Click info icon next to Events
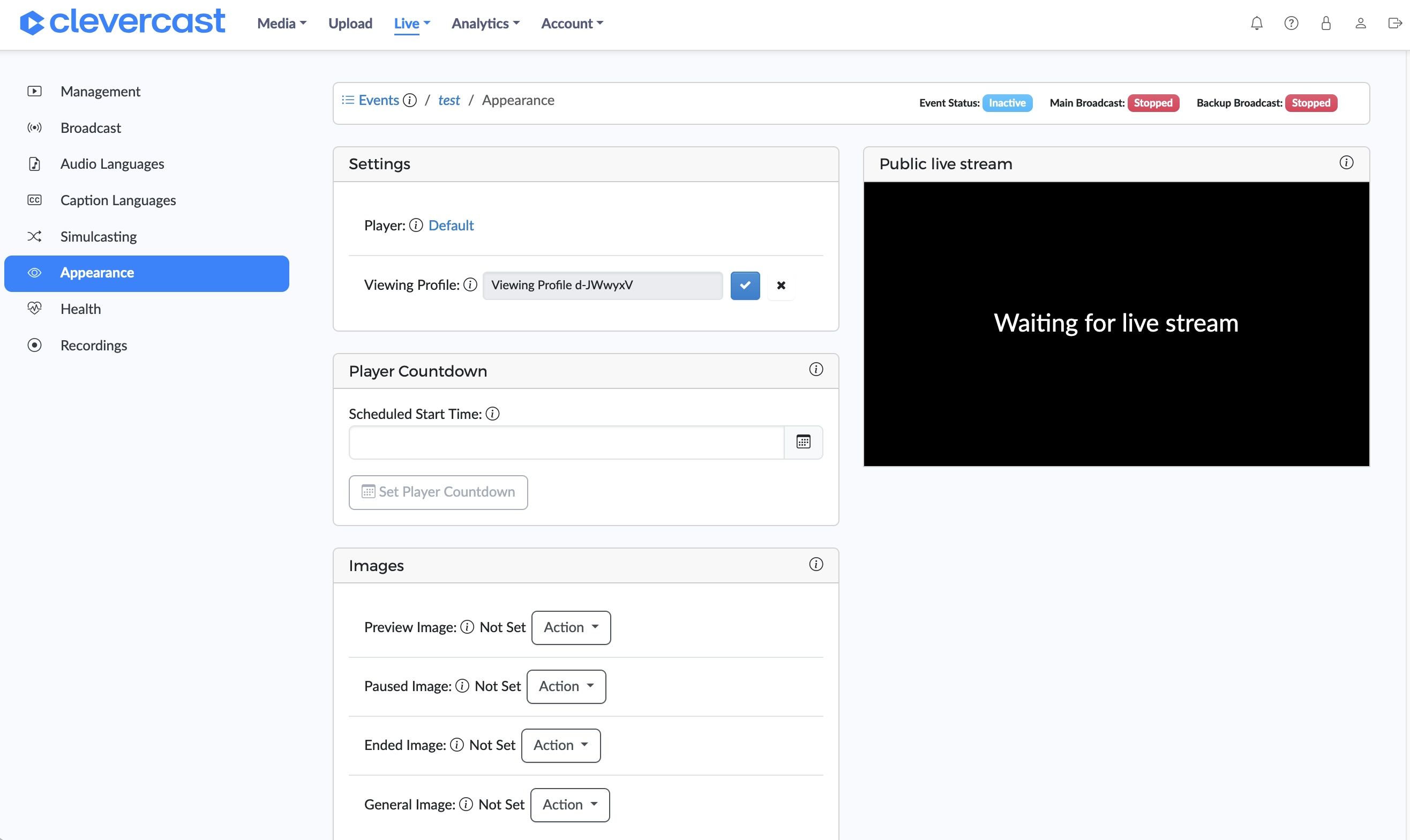Viewport: 1410px width, 840px height. pyautogui.click(x=410, y=100)
